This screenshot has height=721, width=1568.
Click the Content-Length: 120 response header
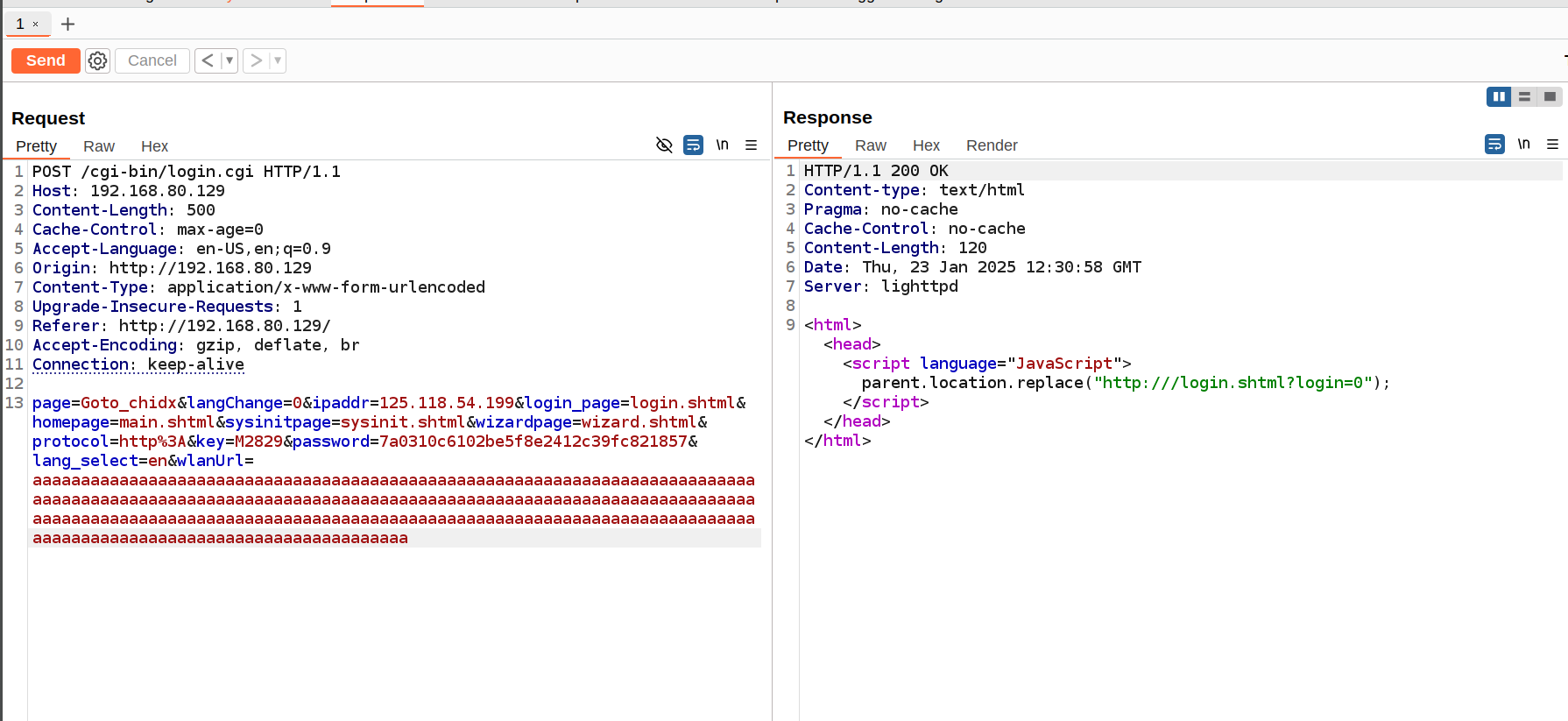pos(895,248)
